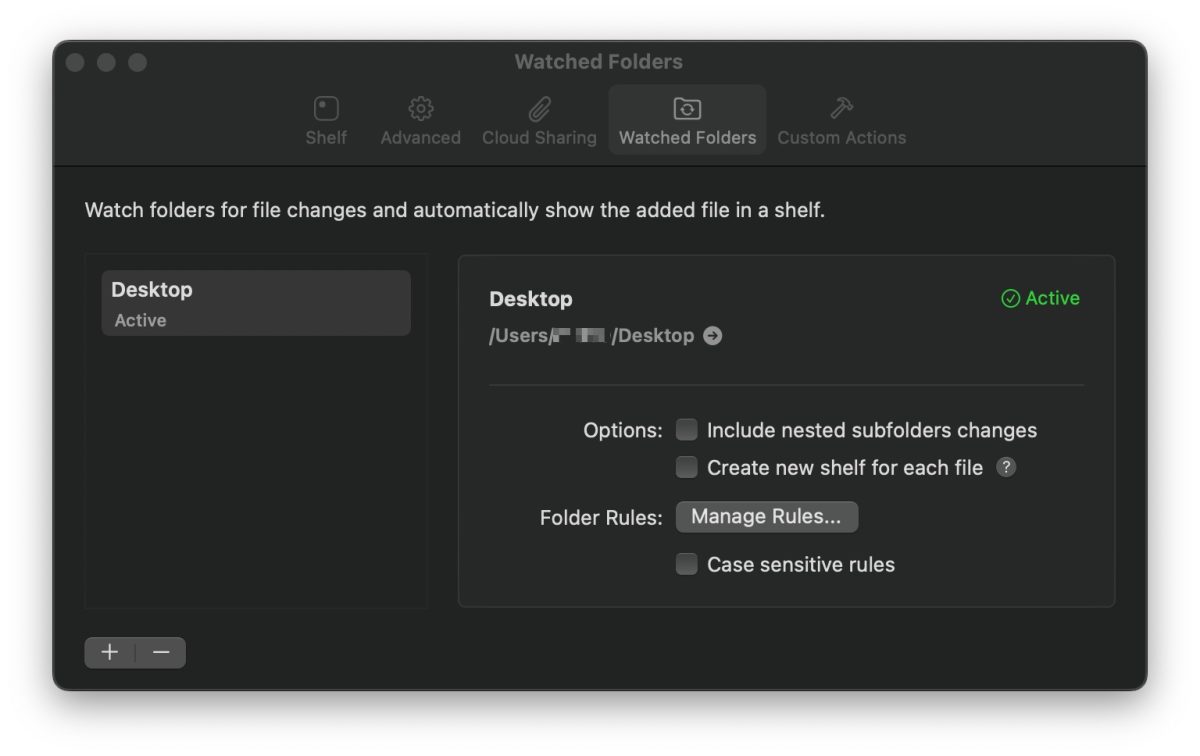Screen dimensions: 1200x756
Task: Toggle Create new shelf for each file
Action: point(686,467)
